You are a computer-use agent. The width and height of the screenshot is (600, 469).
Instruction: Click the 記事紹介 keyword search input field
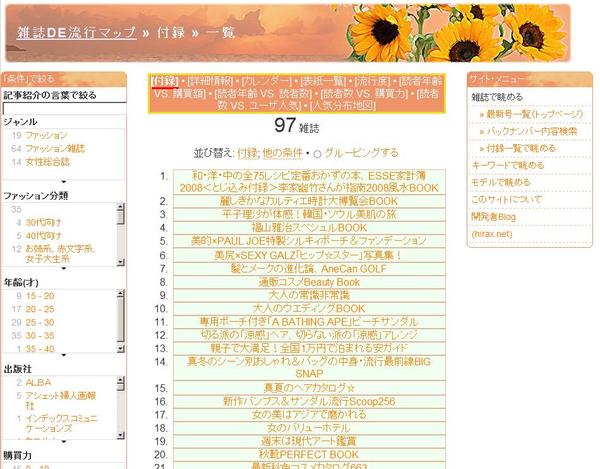pyautogui.click(x=62, y=108)
